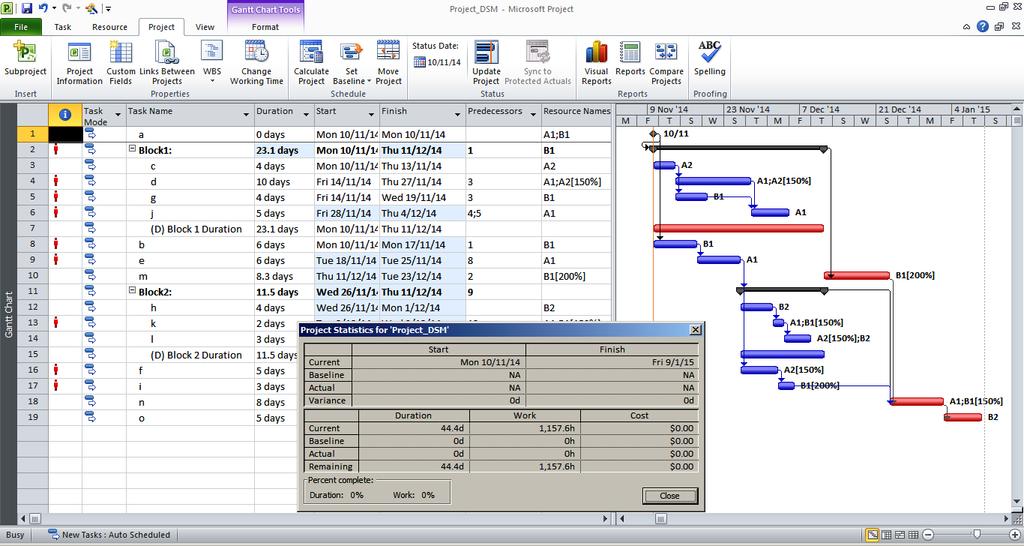Click the indicator info column header

(65, 114)
